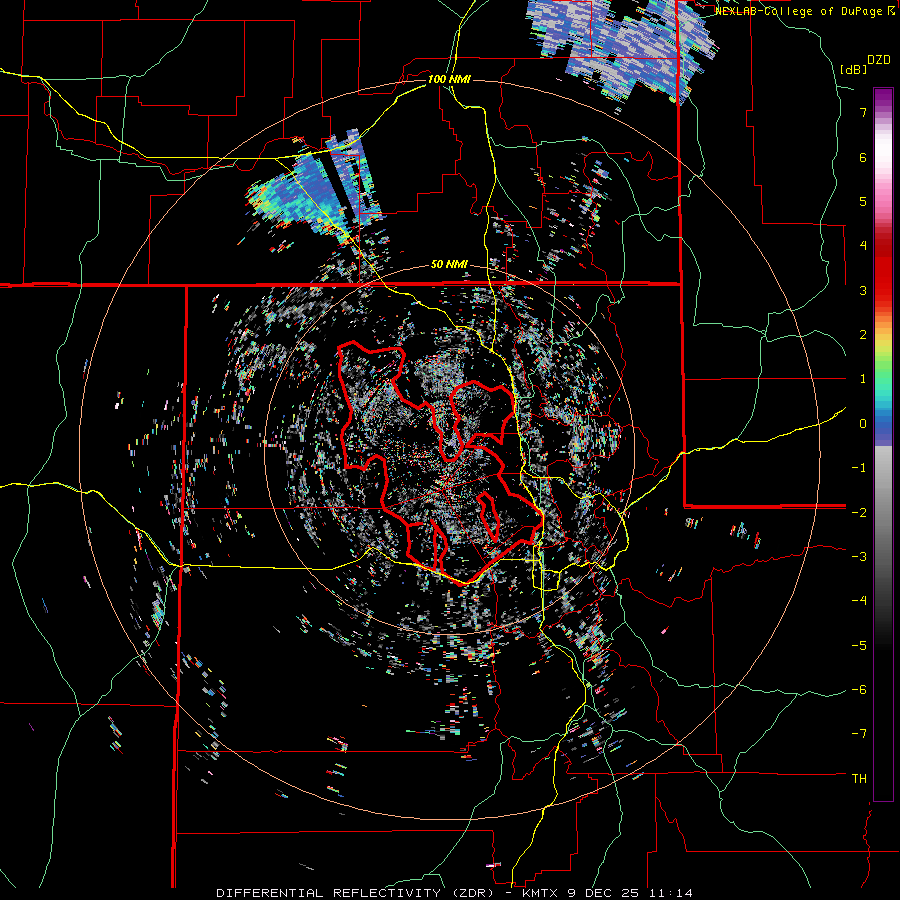
Task: Click the "-2" value on the color scale
Action: pyautogui.click(x=859, y=512)
